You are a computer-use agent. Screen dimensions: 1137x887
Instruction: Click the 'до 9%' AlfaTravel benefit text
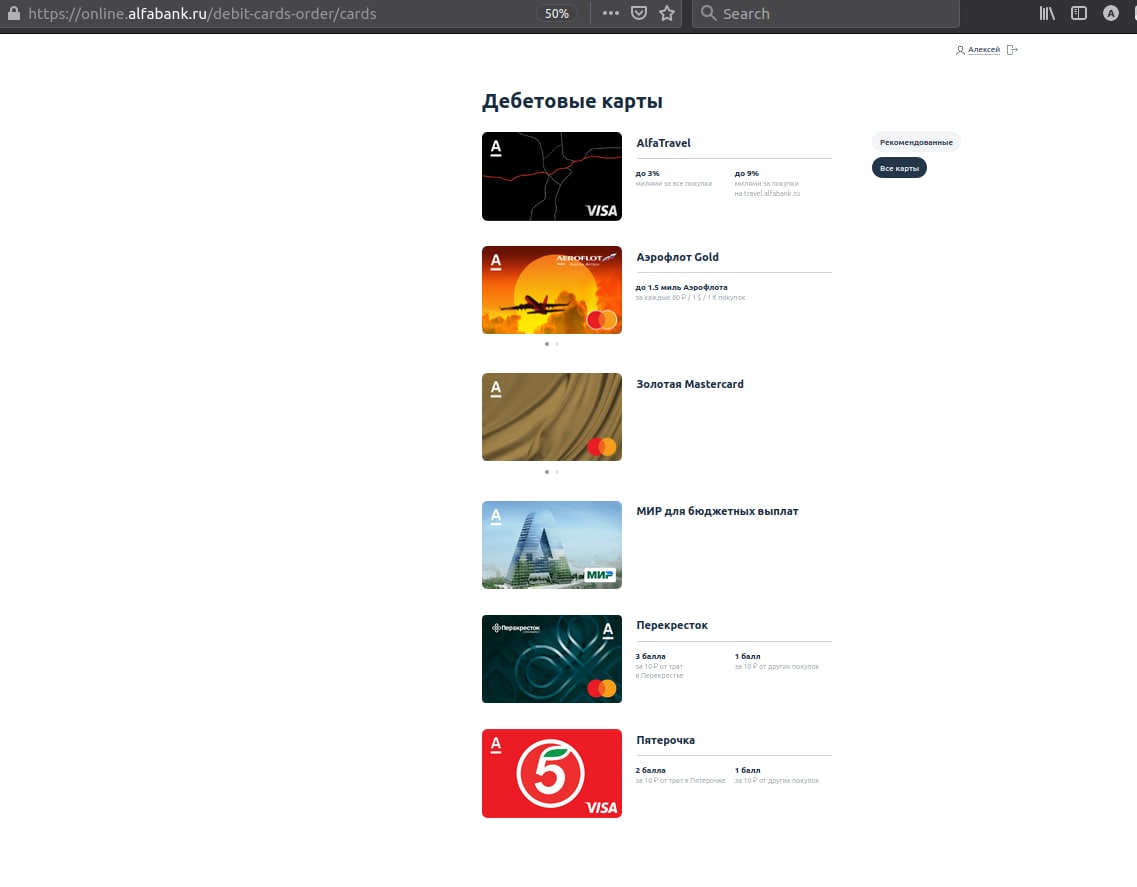(x=746, y=173)
